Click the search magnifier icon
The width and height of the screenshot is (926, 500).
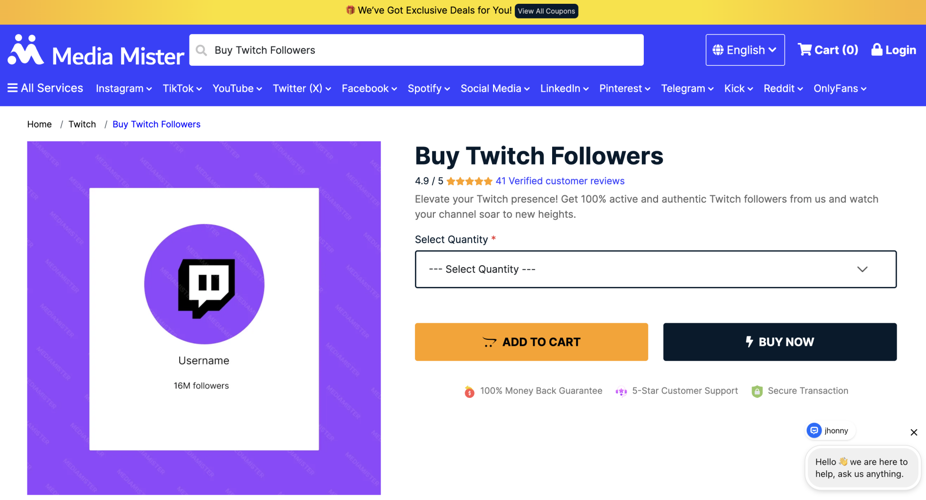tap(201, 50)
